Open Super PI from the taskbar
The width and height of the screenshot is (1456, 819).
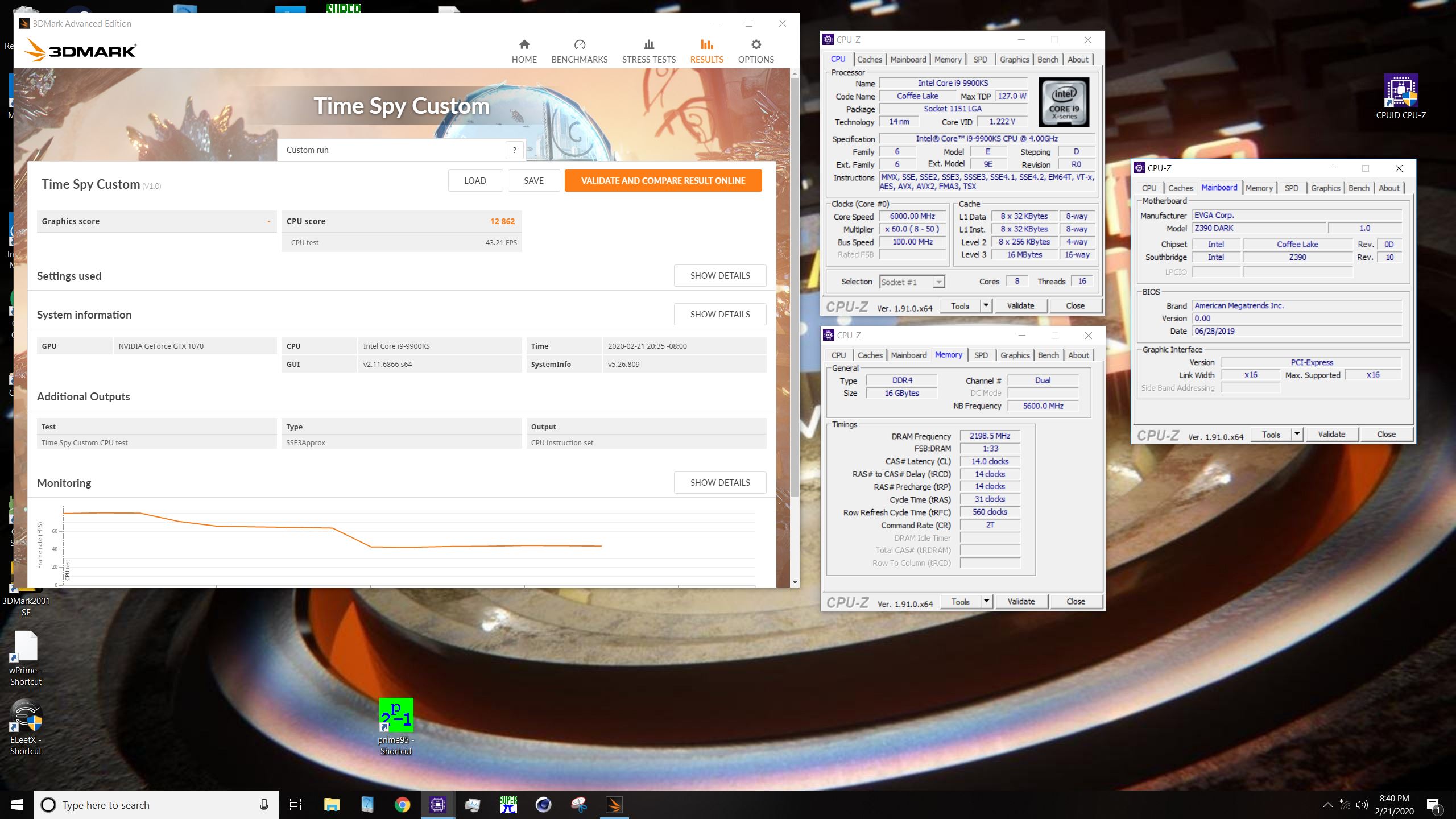(508, 805)
